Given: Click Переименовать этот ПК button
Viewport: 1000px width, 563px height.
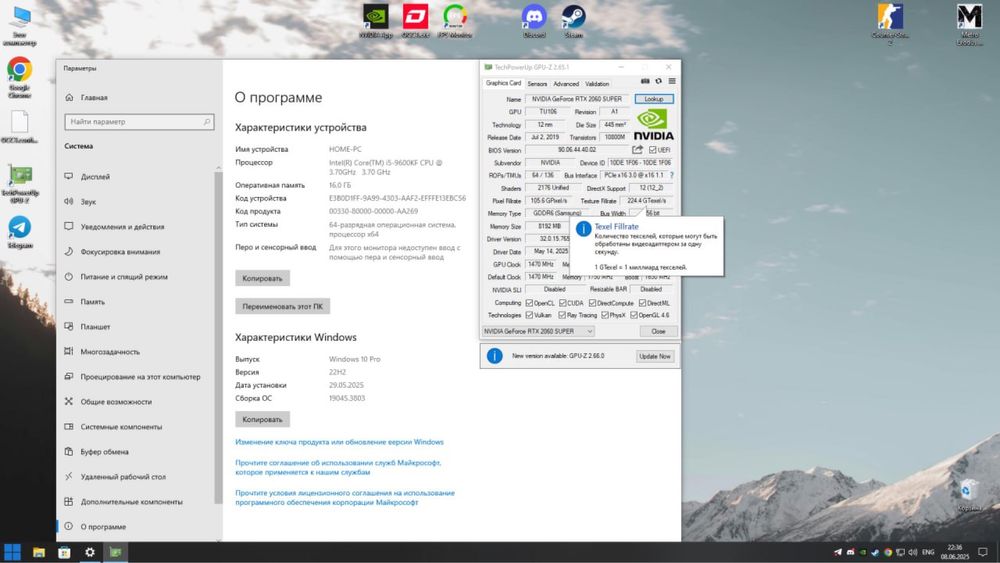Looking at the screenshot, I should (283, 306).
